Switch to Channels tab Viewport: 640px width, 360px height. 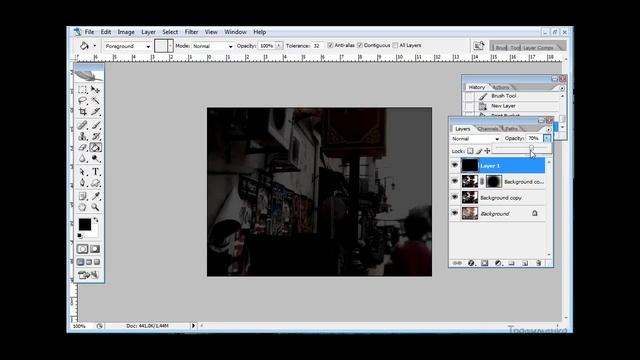pyautogui.click(x=488, y=129)
